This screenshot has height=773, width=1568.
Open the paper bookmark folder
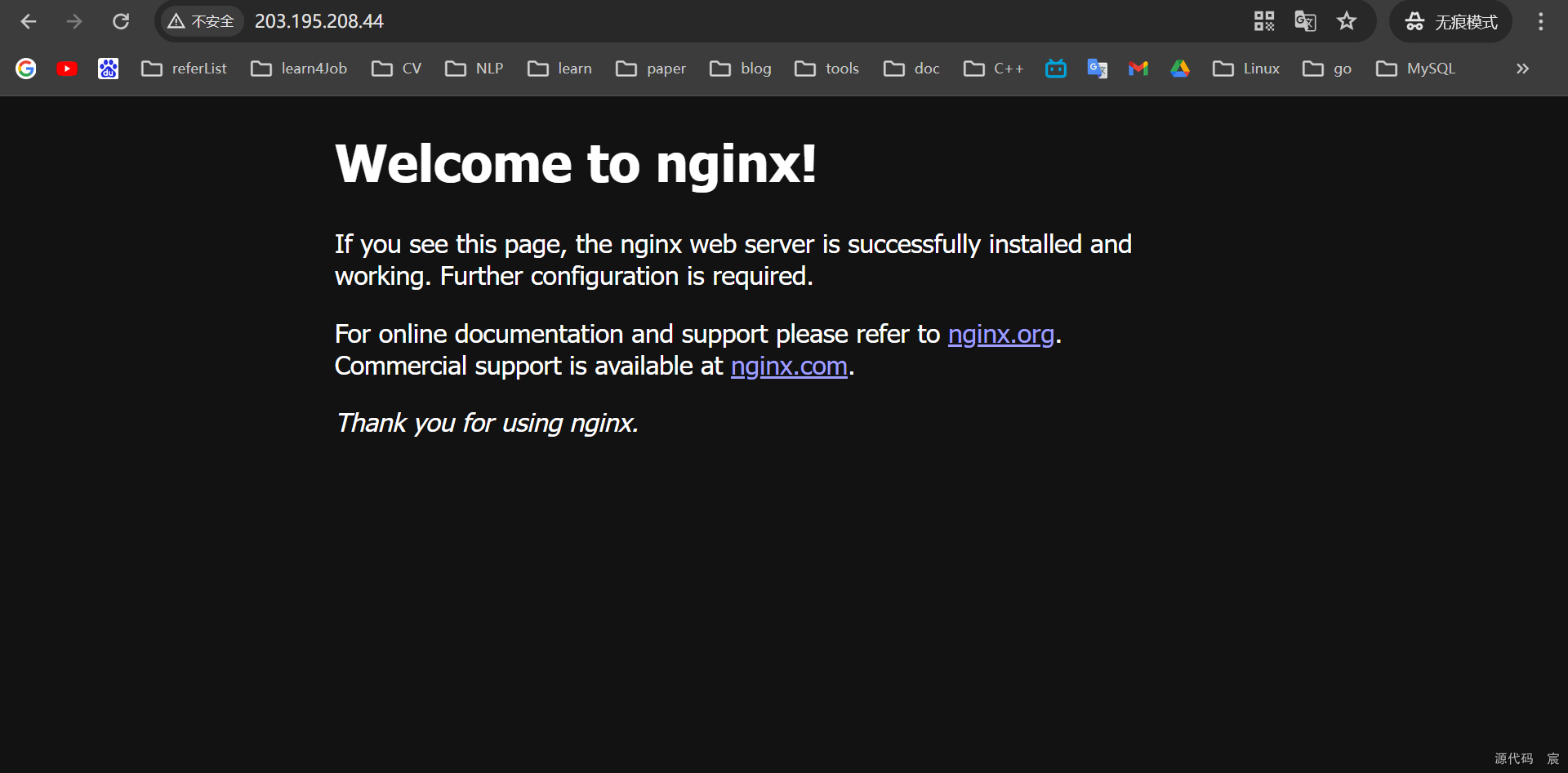tap(651, 69)
